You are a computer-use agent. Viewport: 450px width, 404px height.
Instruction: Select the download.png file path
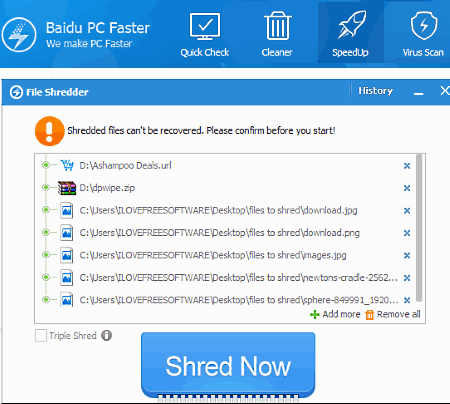pos(220,233)
